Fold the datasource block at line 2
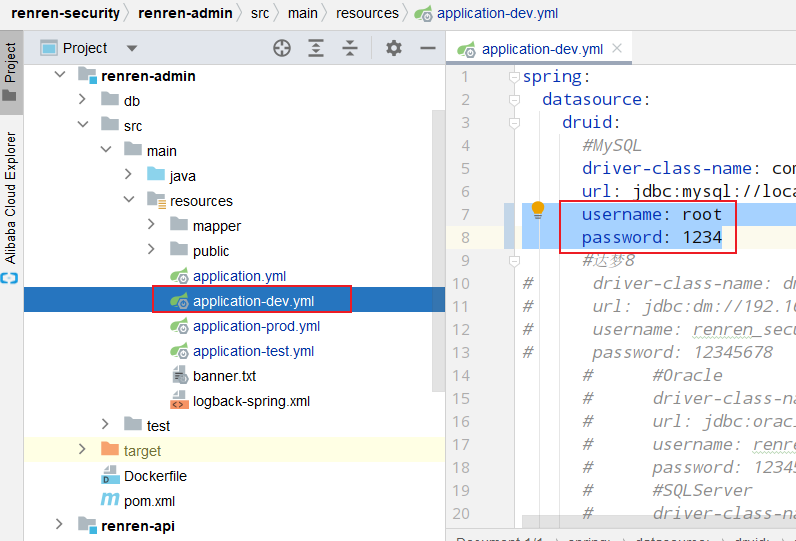Image resolution: width=796 pixels, height=541 pixels. [514, 100]
